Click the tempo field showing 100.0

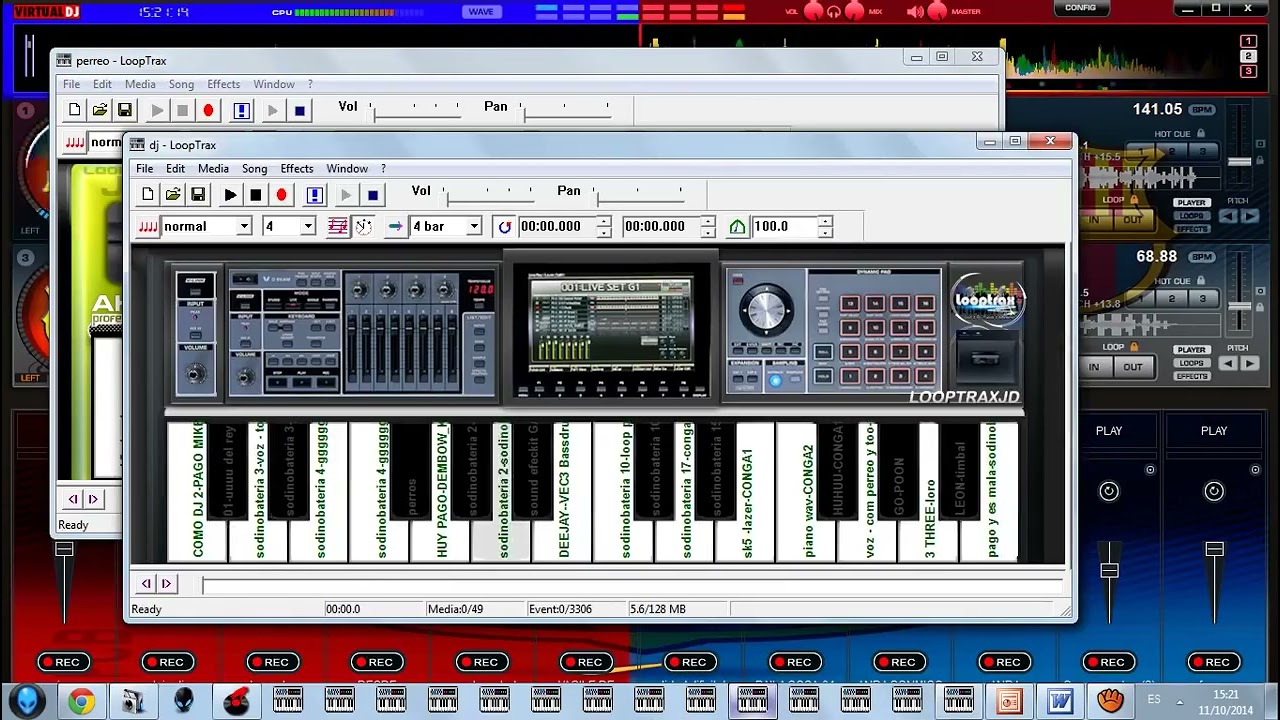pos(784,227)
